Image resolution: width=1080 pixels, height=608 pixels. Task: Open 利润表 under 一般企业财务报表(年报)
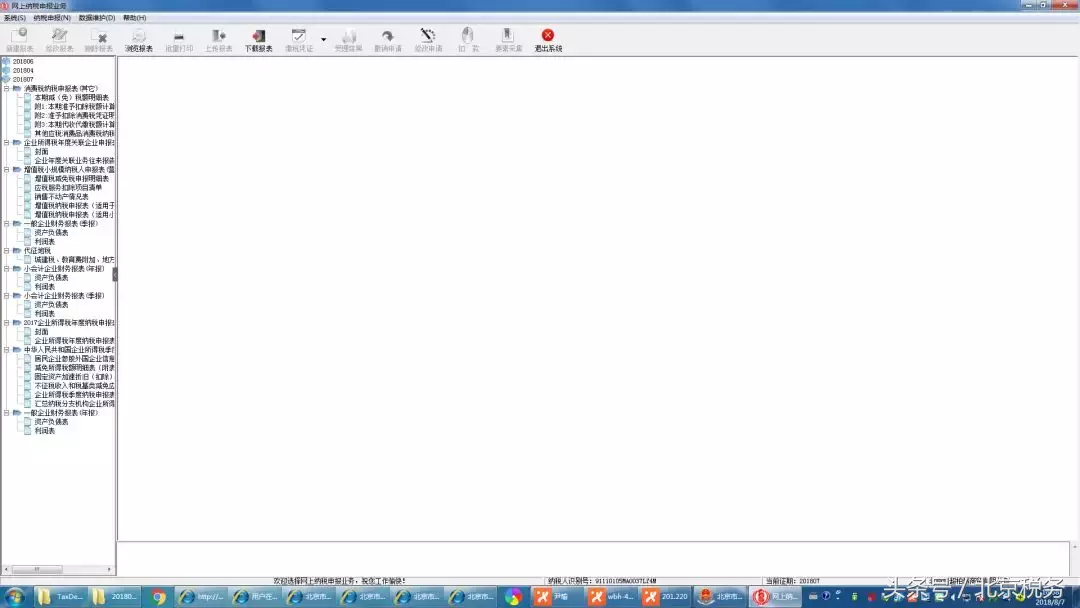click(44, 430)
